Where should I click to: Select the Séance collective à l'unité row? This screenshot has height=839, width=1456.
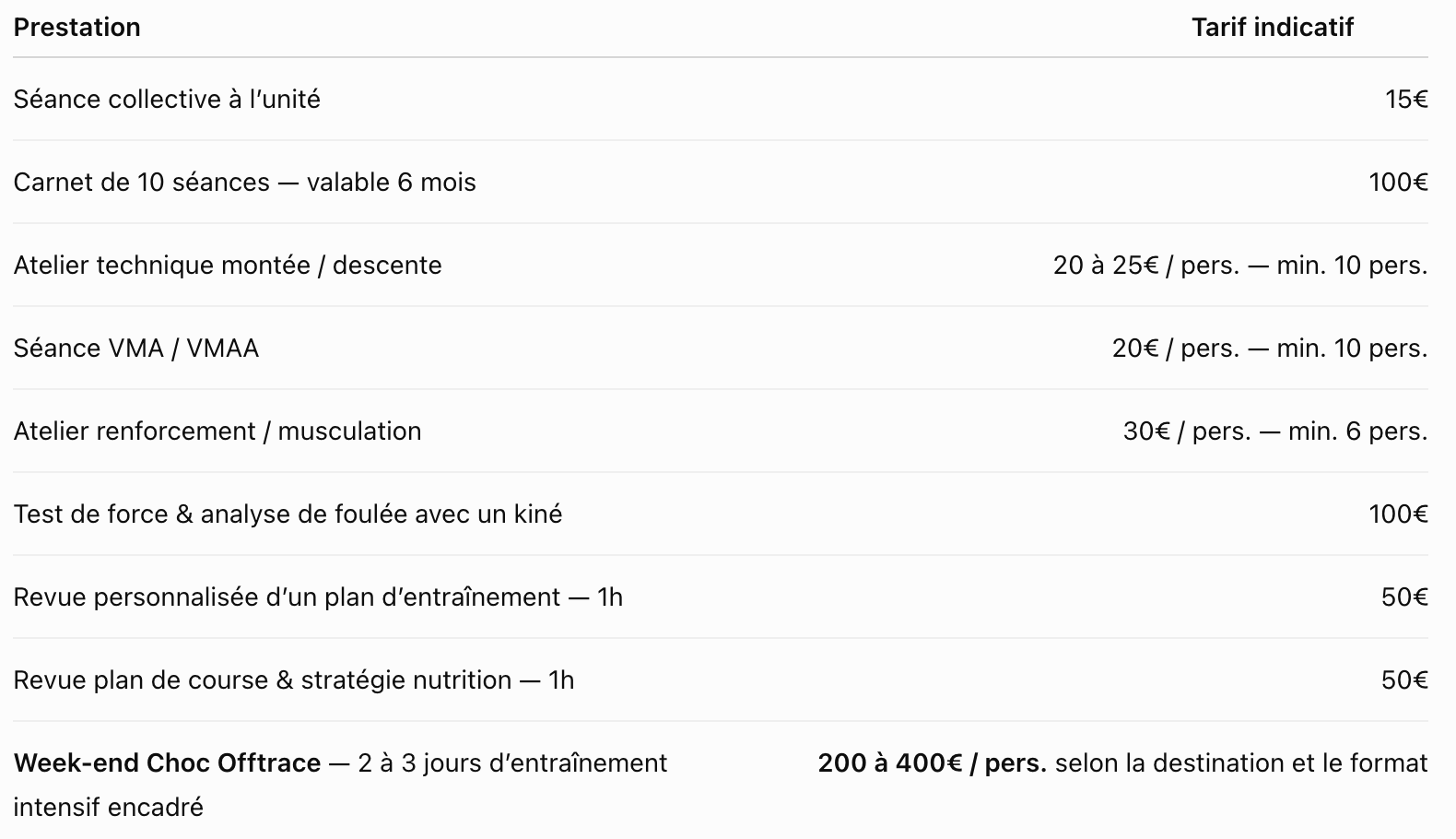(721, 99)
